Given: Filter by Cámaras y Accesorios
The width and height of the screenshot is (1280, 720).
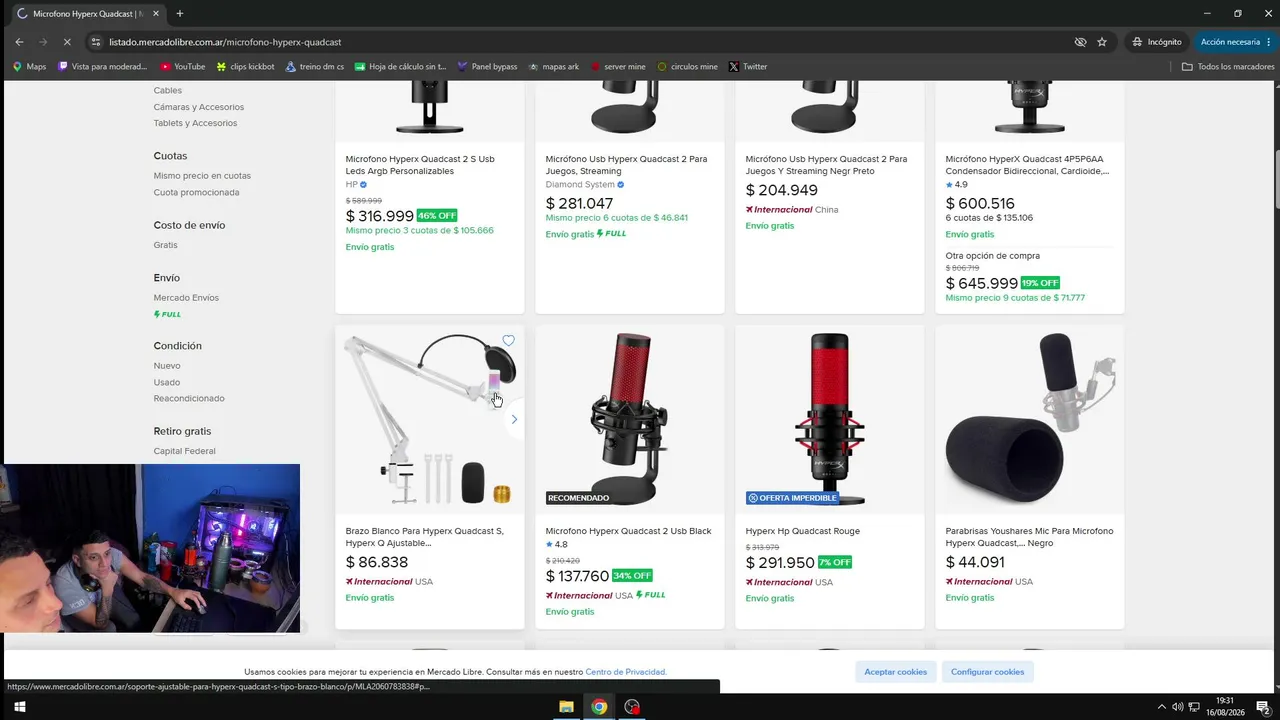Looking at the screenshot, I should (199, 107).
